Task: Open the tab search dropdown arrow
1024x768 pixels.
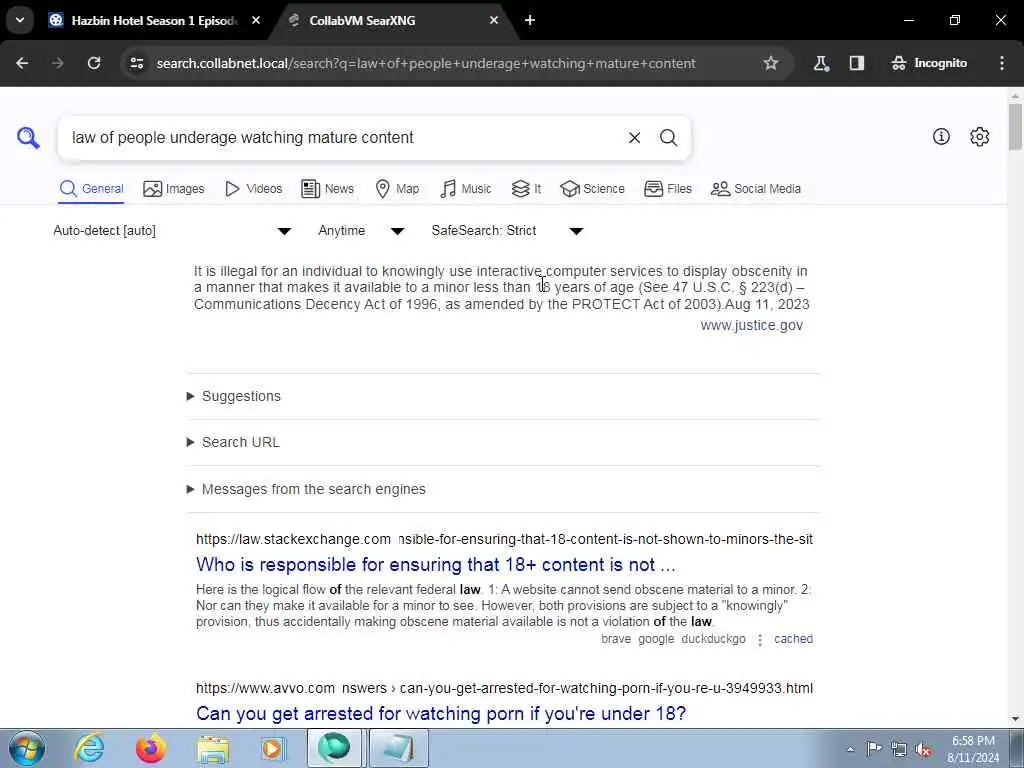Action: point(20,20)
